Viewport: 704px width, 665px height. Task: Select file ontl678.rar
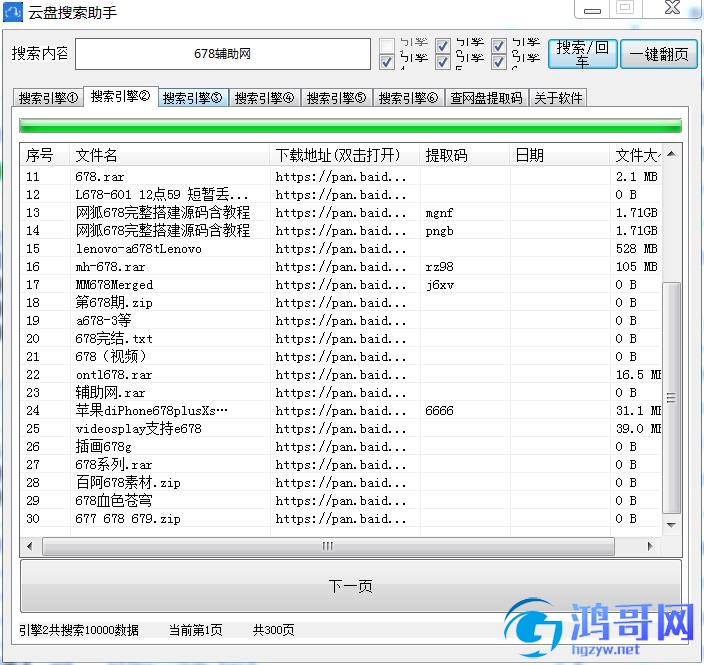(x=341, y=374)
